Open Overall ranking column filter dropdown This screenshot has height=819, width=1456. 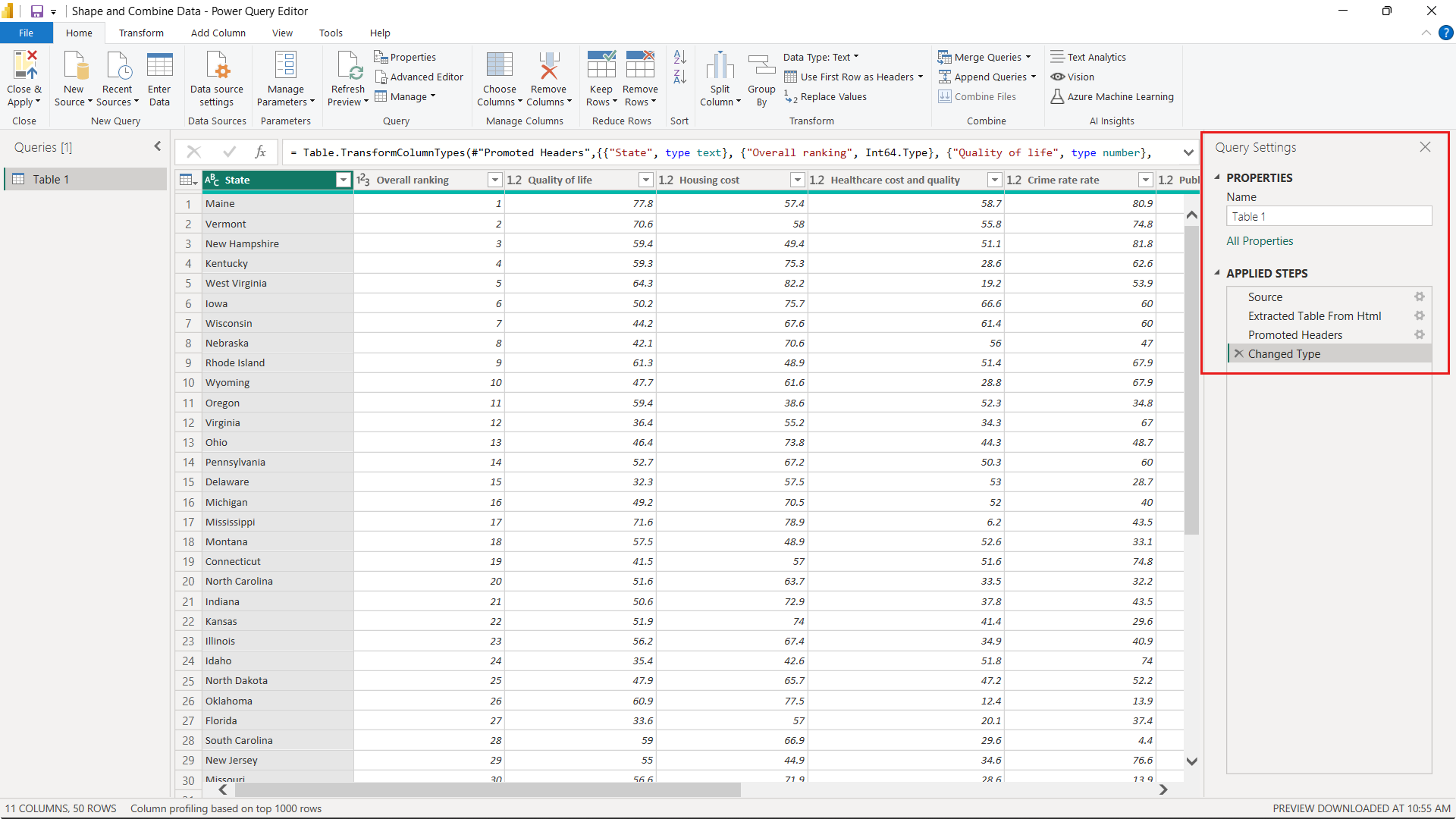[494, 180]
